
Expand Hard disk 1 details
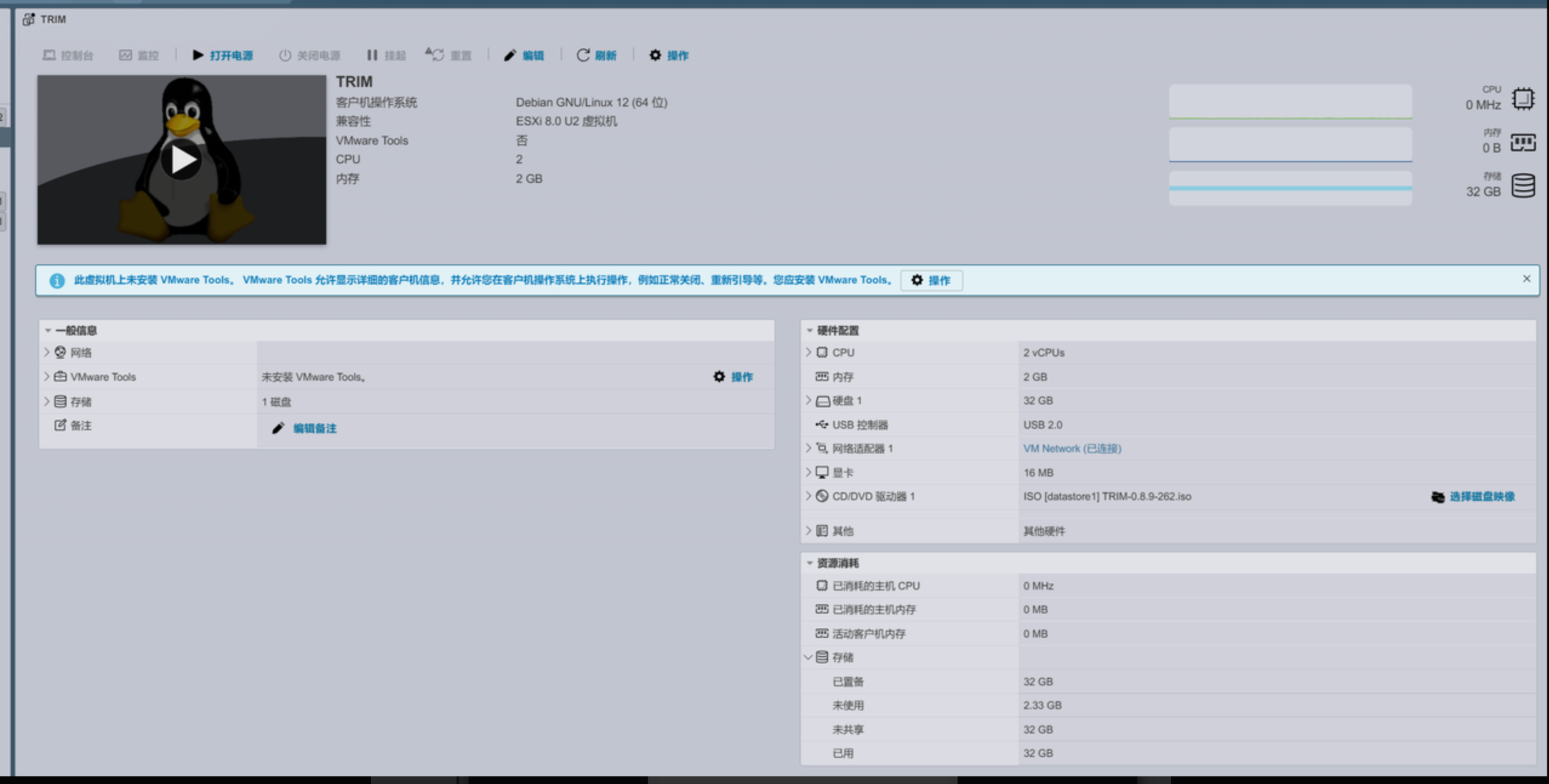click(808, 400)
